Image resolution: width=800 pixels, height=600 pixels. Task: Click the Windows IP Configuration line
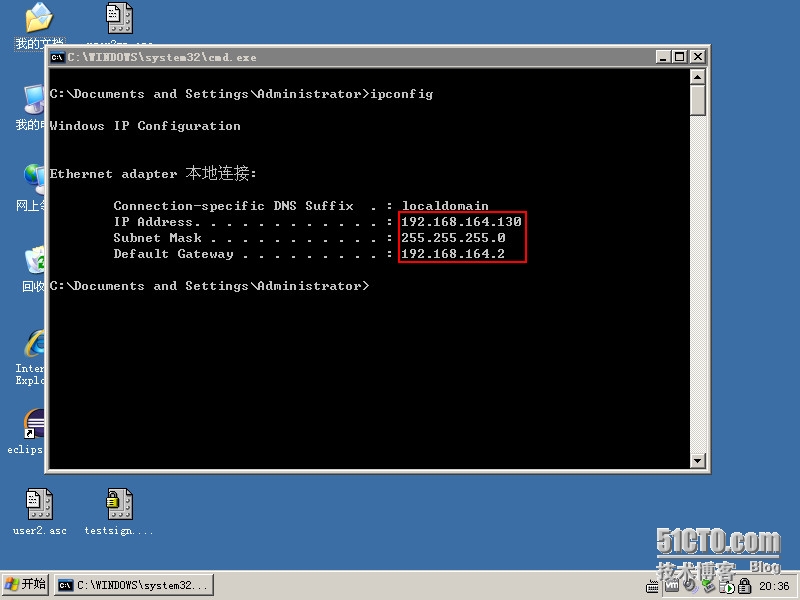click(145, 126)
